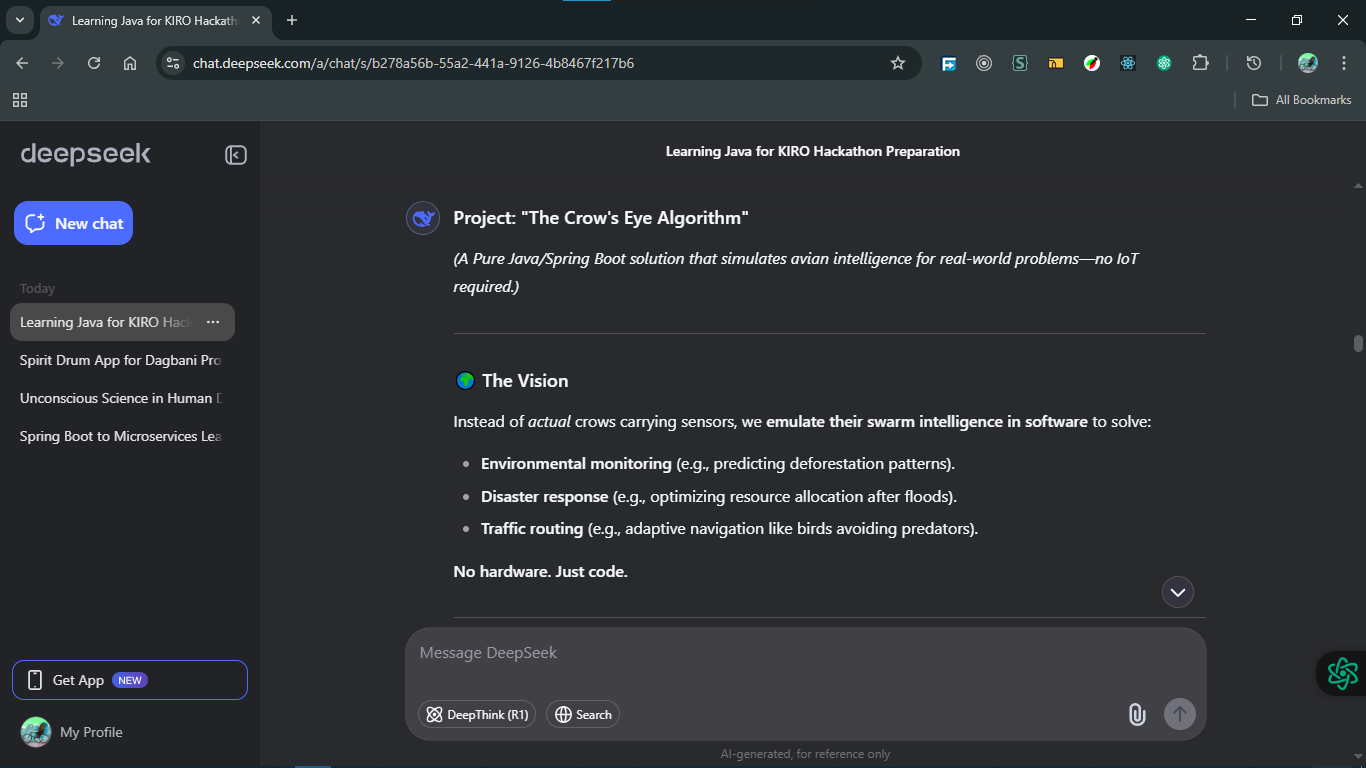The width and height of the screenshot is (1366, 768).
Task: Click 'Traffic routing' bullet text
Action: 532,529
